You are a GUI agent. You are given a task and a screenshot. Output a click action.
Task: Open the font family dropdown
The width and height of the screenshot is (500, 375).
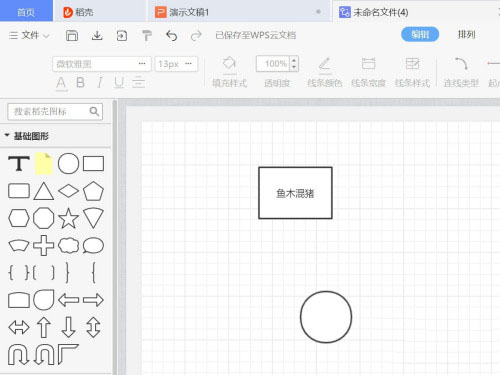tap(102, 64)
